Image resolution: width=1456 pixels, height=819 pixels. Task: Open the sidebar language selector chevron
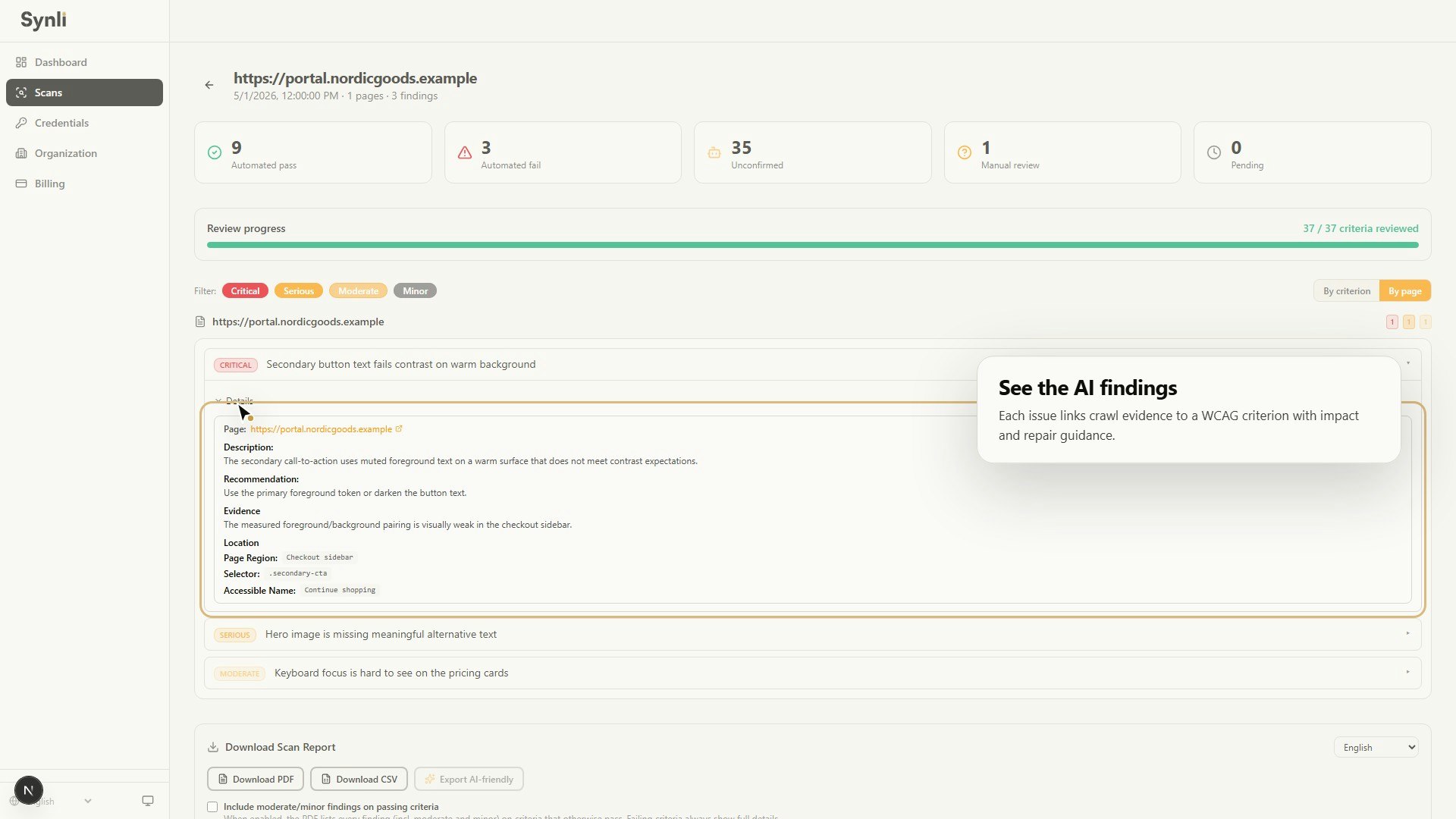click(88, 801)
